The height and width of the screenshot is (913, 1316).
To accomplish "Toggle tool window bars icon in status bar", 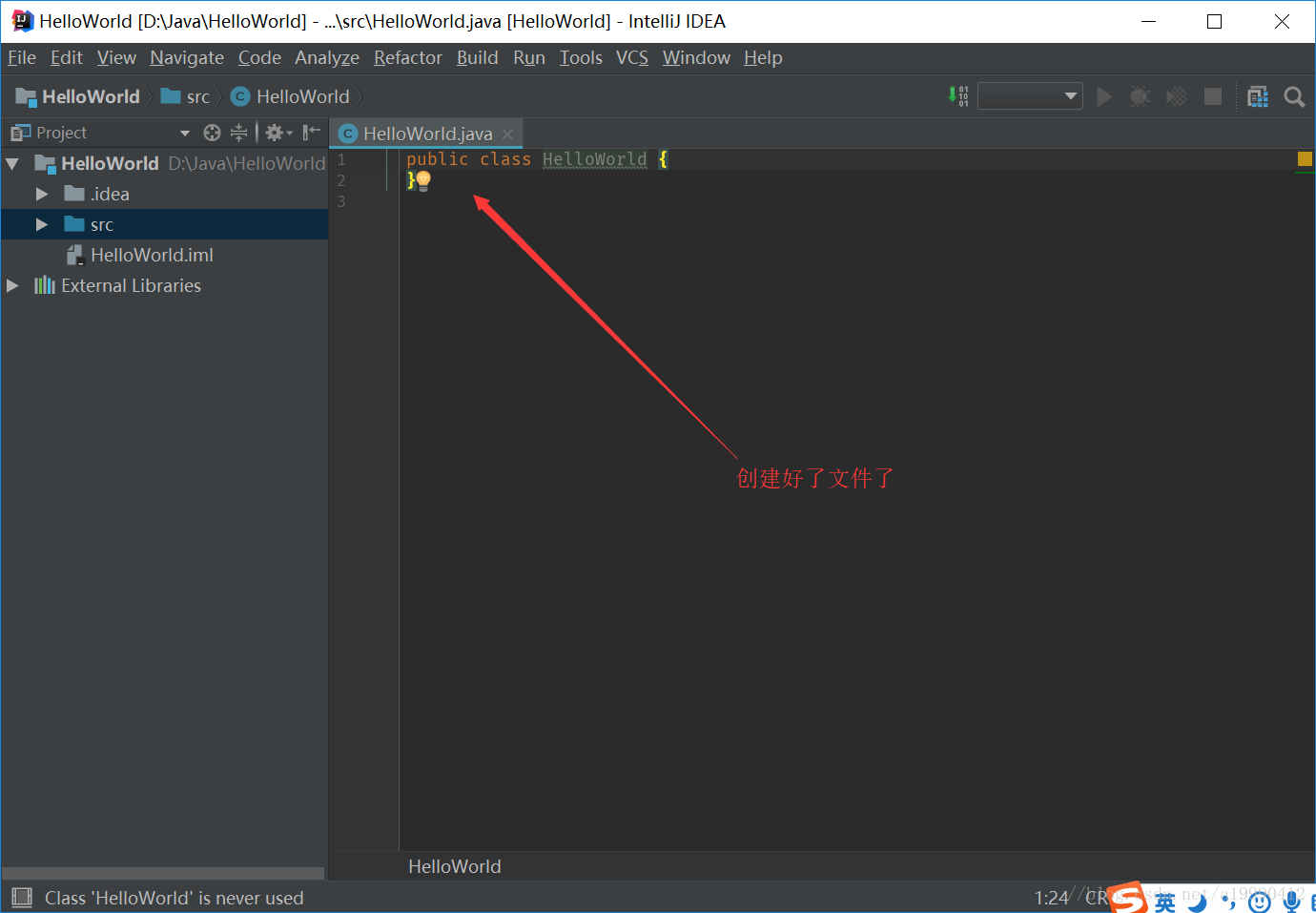I will point(22,898).
